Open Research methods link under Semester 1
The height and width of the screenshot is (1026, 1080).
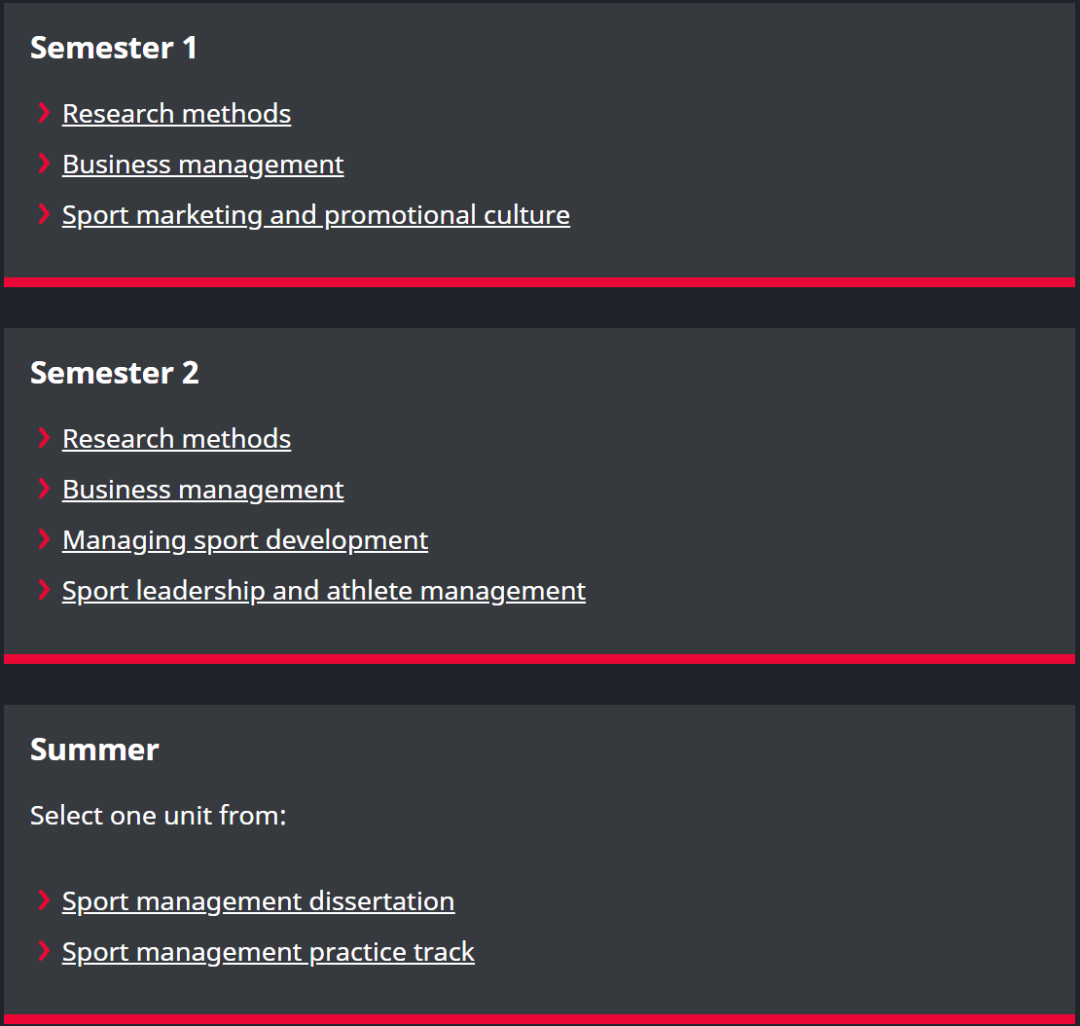pyautogui.click(x=176, y=114)
